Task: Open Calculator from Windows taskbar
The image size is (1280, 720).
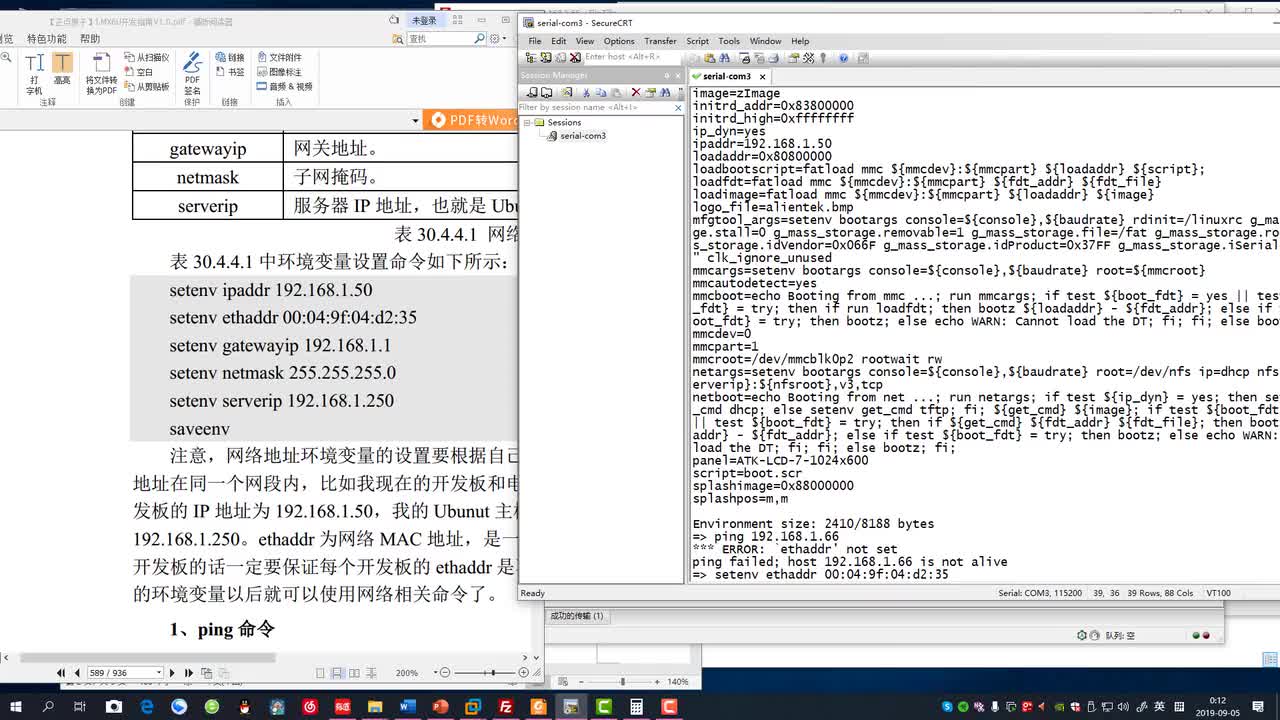Action: [636, 707]
